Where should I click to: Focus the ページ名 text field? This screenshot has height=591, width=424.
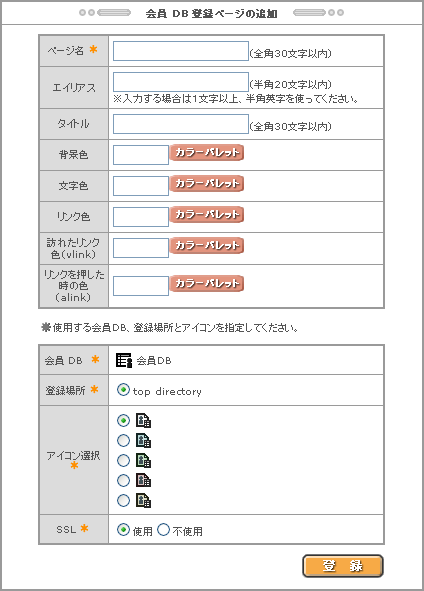[181, 51]
